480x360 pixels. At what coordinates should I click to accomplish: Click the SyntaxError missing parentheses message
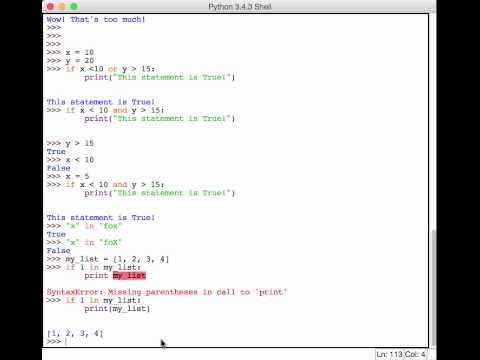pyautogui.click(x=167, y=292)
